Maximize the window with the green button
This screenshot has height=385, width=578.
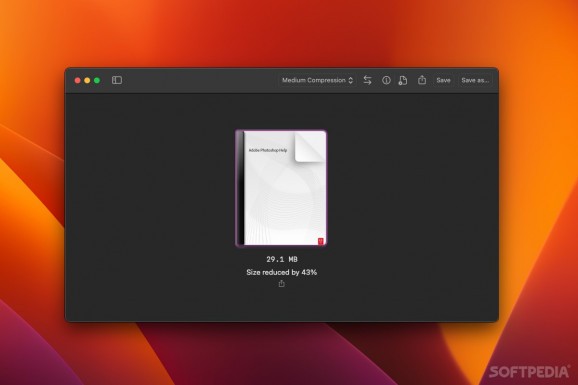coord(97,80)
